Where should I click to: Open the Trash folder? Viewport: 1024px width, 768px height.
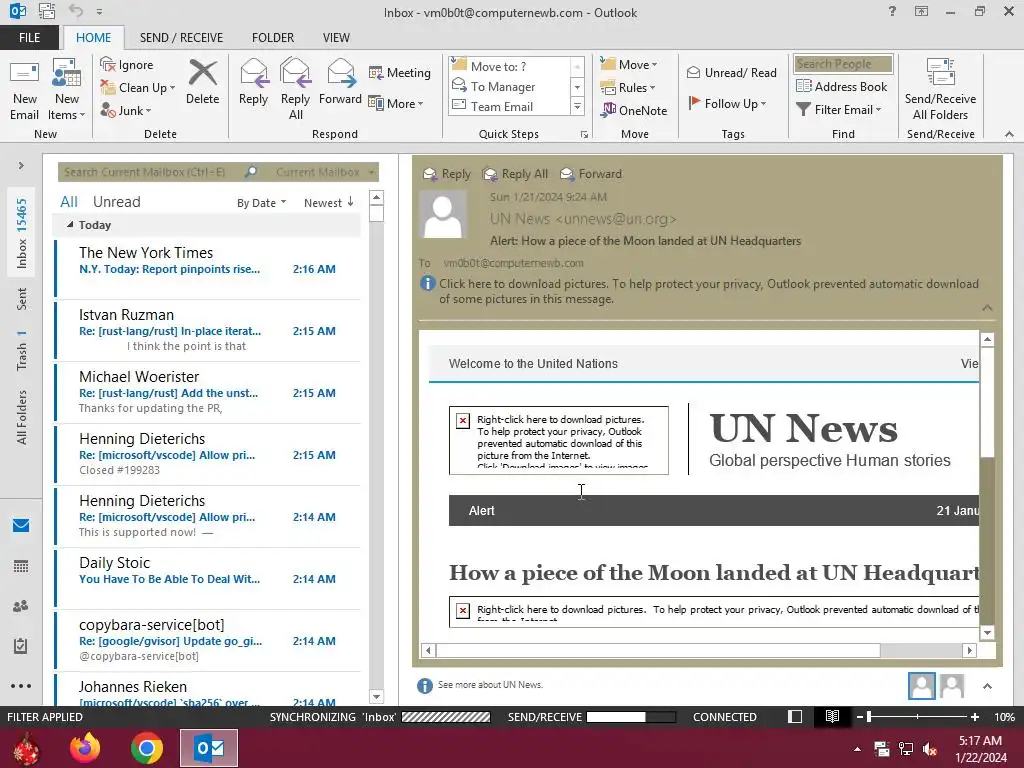(x=22, y=350)
